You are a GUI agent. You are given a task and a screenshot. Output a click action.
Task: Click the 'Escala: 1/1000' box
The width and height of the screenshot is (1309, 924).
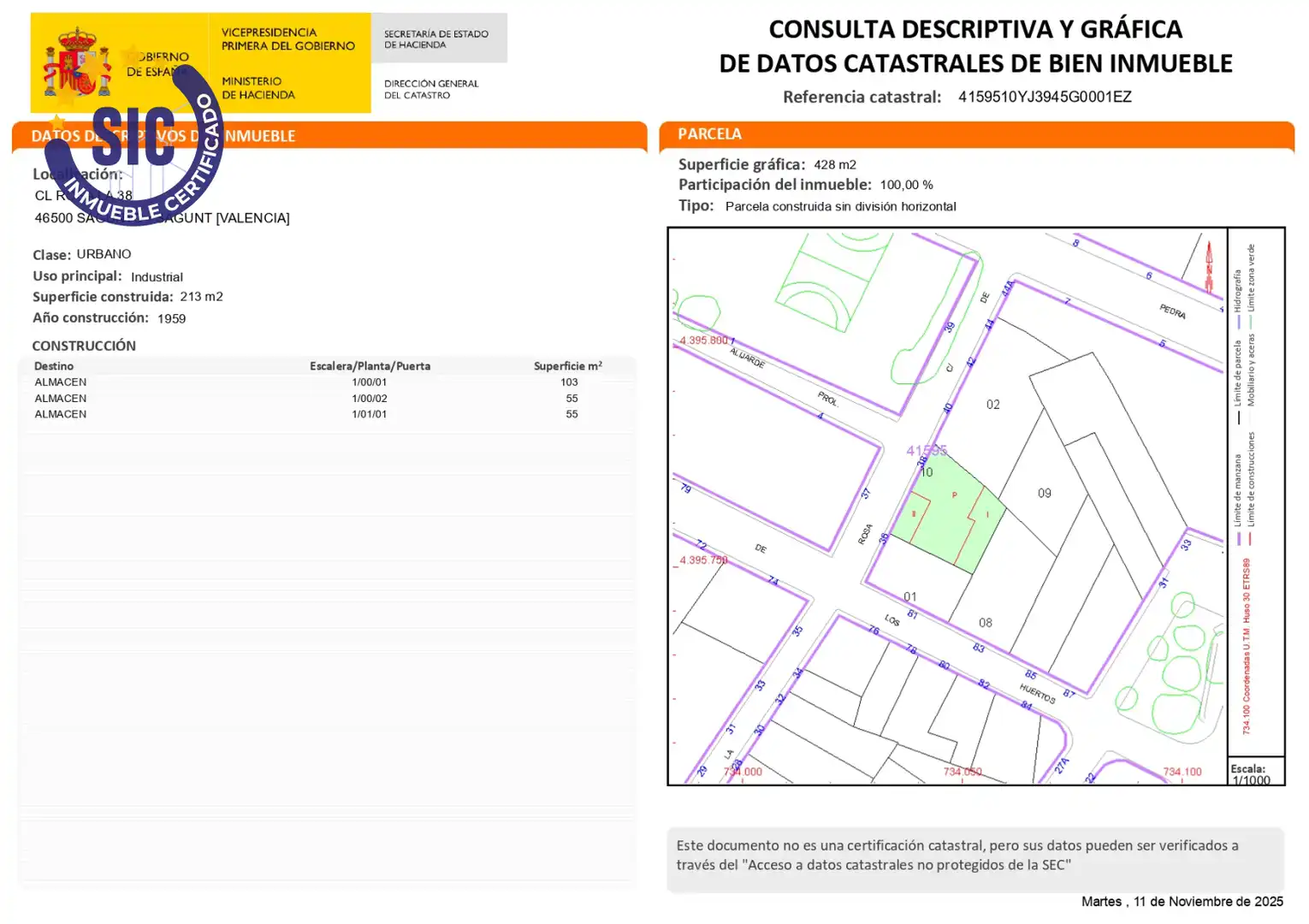pos(1255,771)
